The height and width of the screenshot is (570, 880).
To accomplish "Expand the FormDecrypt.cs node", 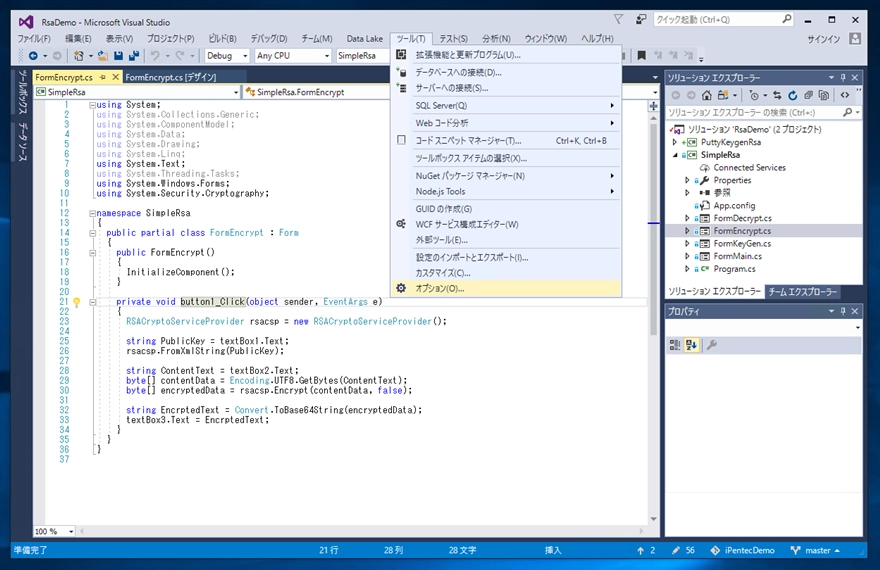I will coord(688,218).
